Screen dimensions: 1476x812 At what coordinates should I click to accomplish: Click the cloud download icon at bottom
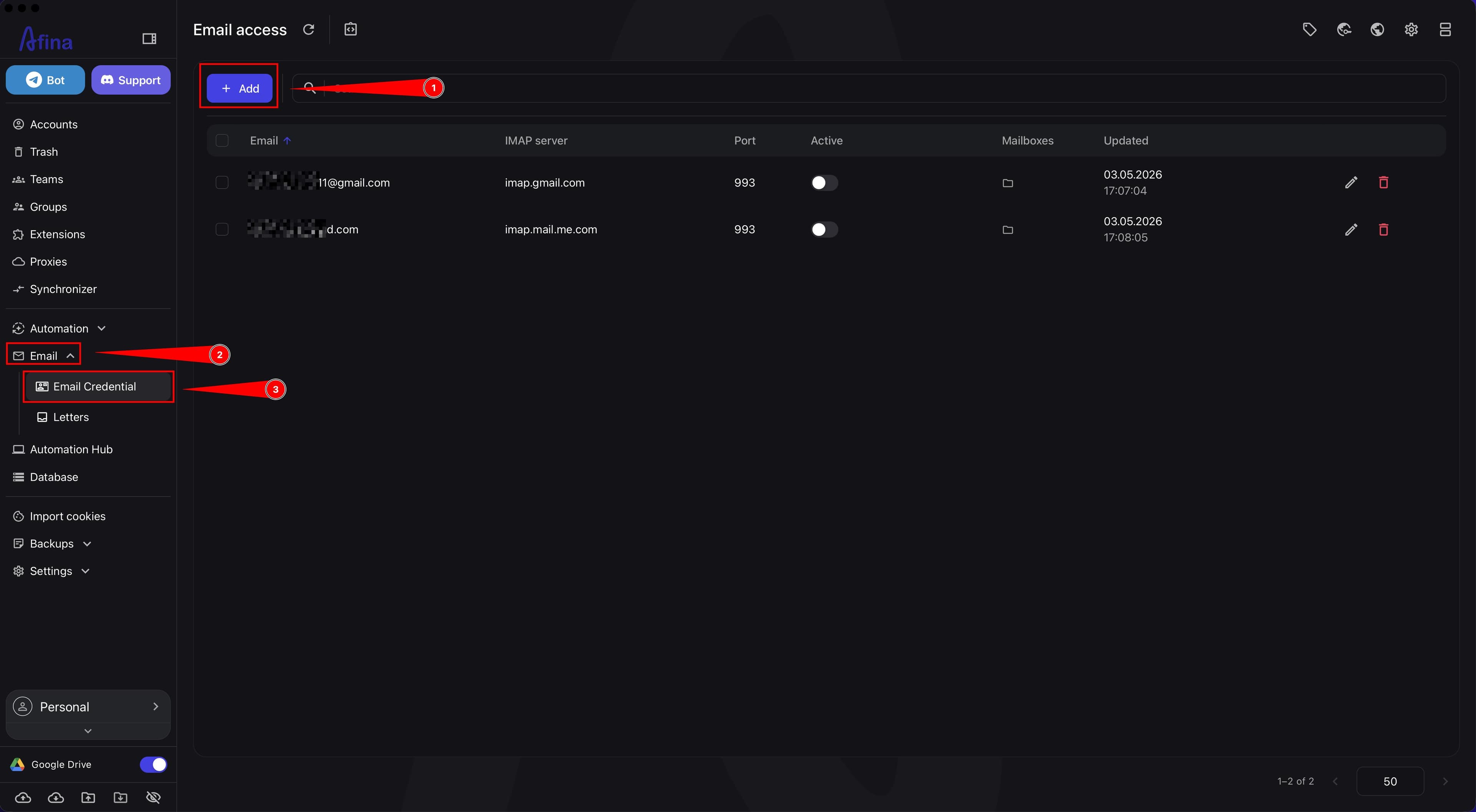[x=56, y=797]
